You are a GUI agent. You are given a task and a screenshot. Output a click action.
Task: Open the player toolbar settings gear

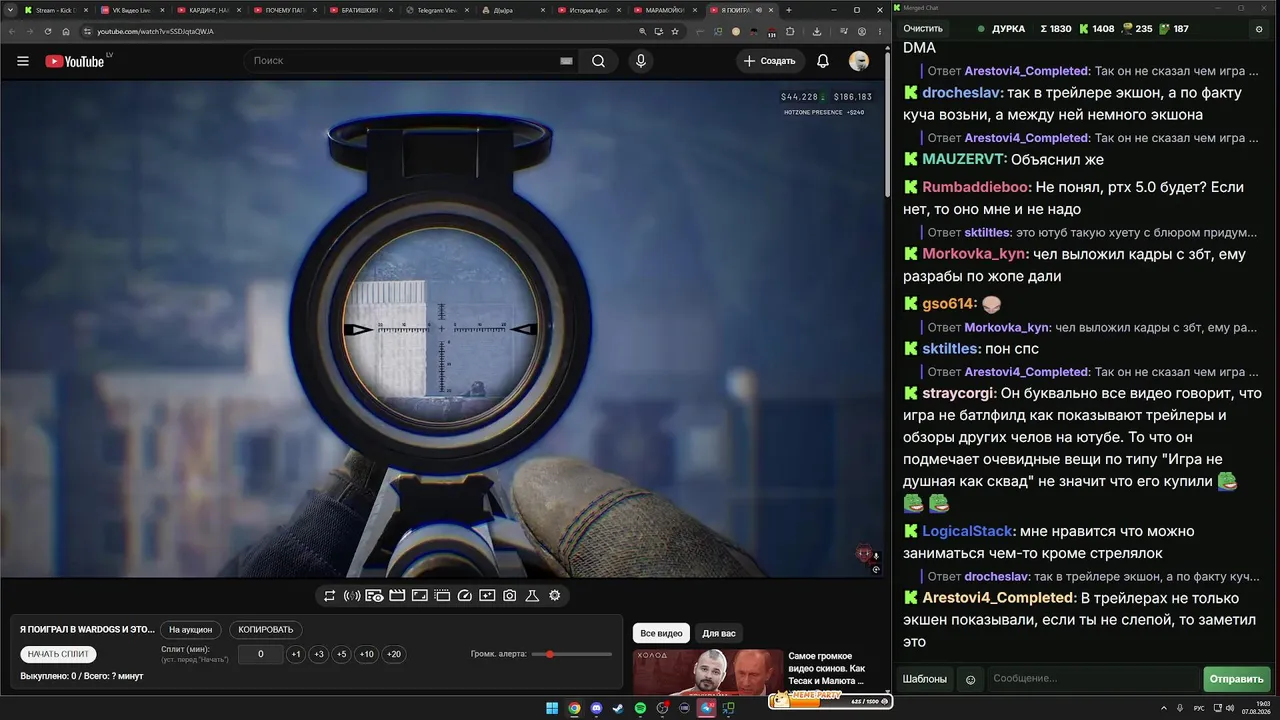click(555, 595)
